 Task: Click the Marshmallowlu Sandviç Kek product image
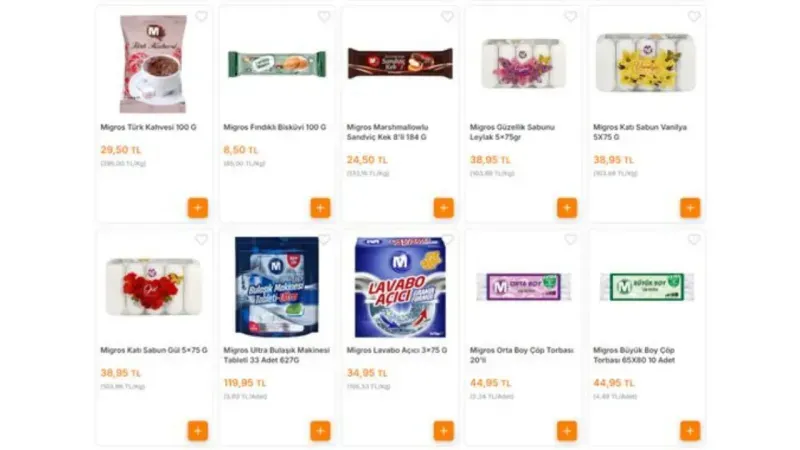[x=400, y=63]
